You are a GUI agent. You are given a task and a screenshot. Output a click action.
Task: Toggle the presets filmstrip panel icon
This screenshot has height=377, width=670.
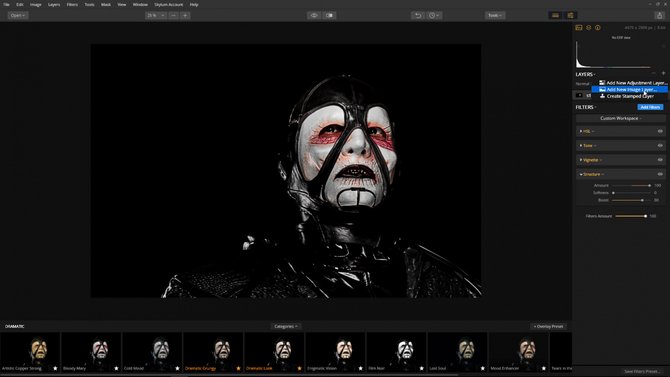click(x=555, y=15)
